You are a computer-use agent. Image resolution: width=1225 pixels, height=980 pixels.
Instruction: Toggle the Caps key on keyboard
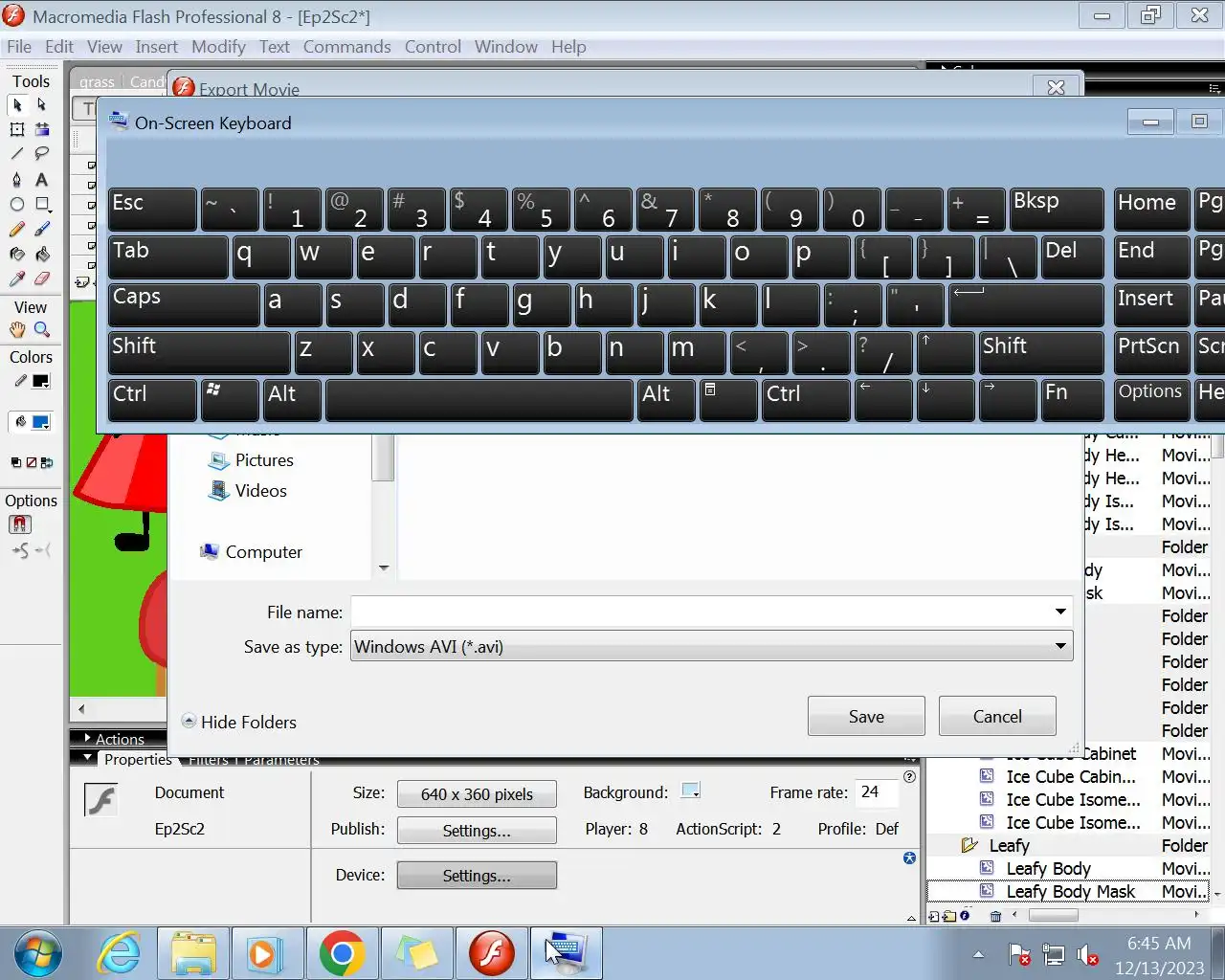[184, 305]
